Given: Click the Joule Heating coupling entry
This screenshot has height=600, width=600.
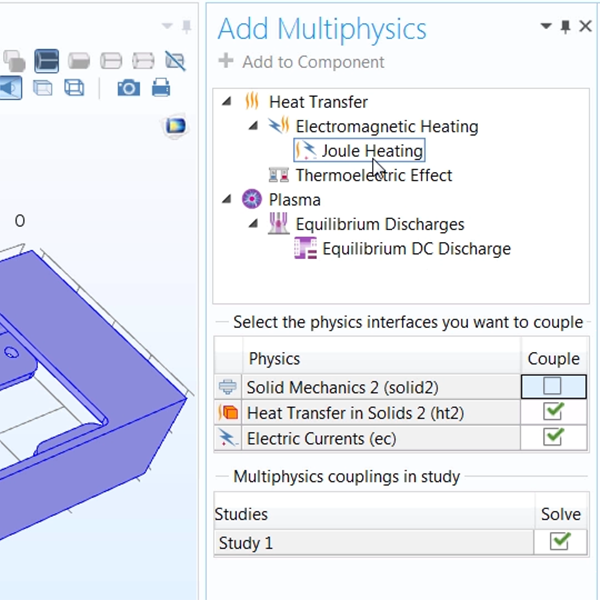Looking at the screenshot, I should coord(372,151).
